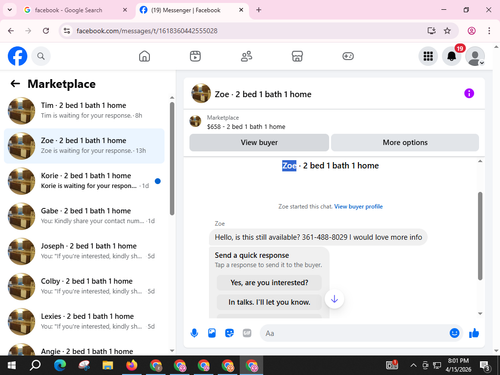Jump to latest message down arrow

(334, 299)
